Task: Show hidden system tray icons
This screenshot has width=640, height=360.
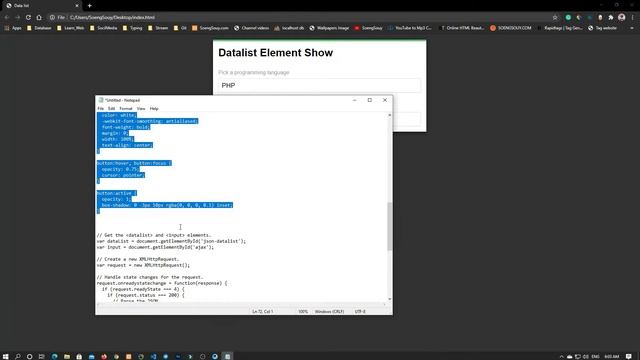Action: pos(562,356)
